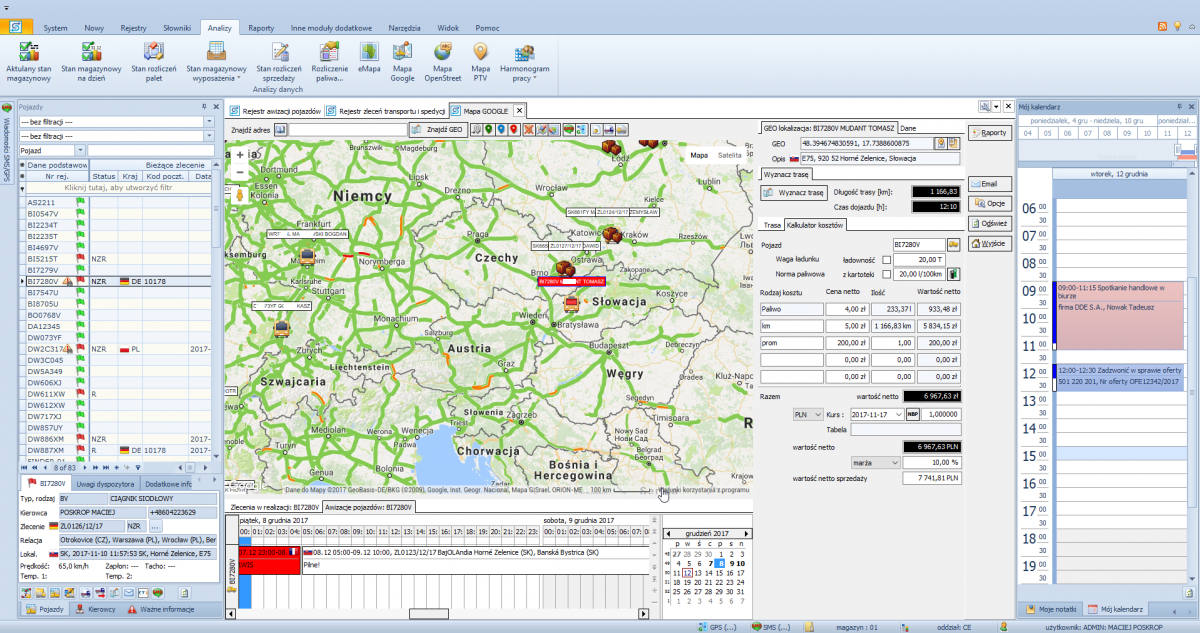Open the Dane tab in GEO panel
1200x633 pixels.
[x=907, y=128]
